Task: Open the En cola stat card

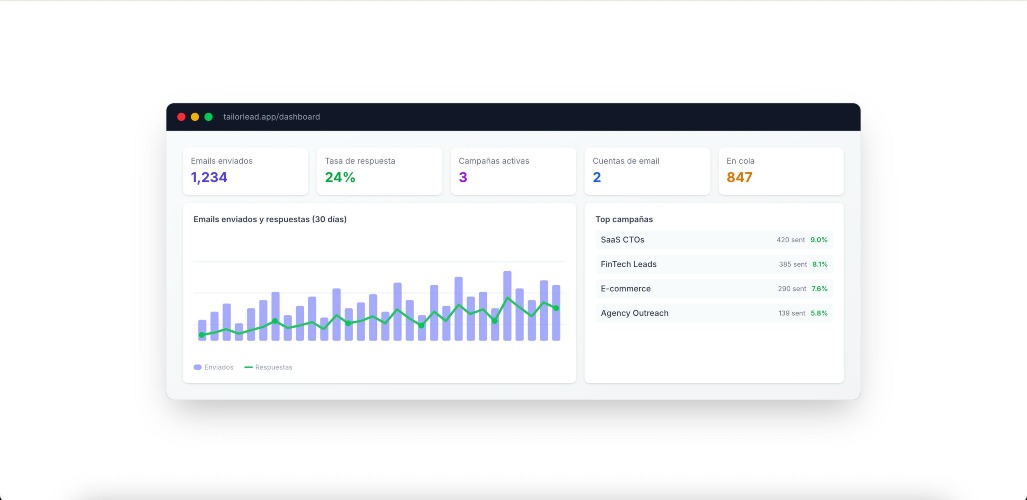Action: coord(780,171)
